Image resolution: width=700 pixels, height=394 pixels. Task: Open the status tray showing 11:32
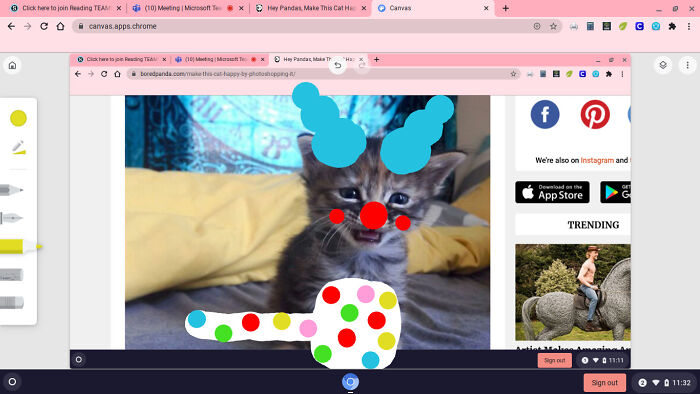pos(664,382)
